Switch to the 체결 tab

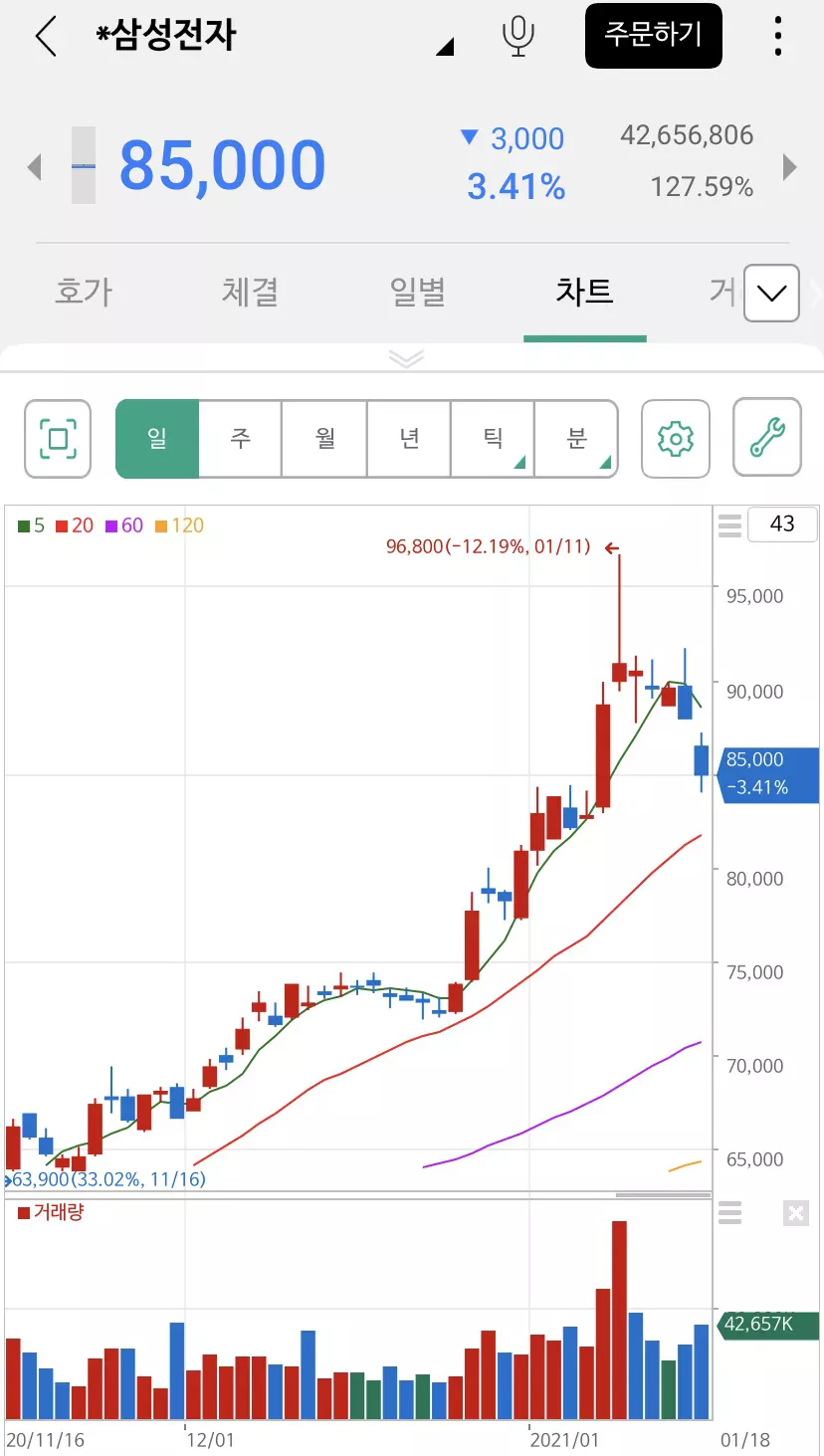[x=250, y=292]
